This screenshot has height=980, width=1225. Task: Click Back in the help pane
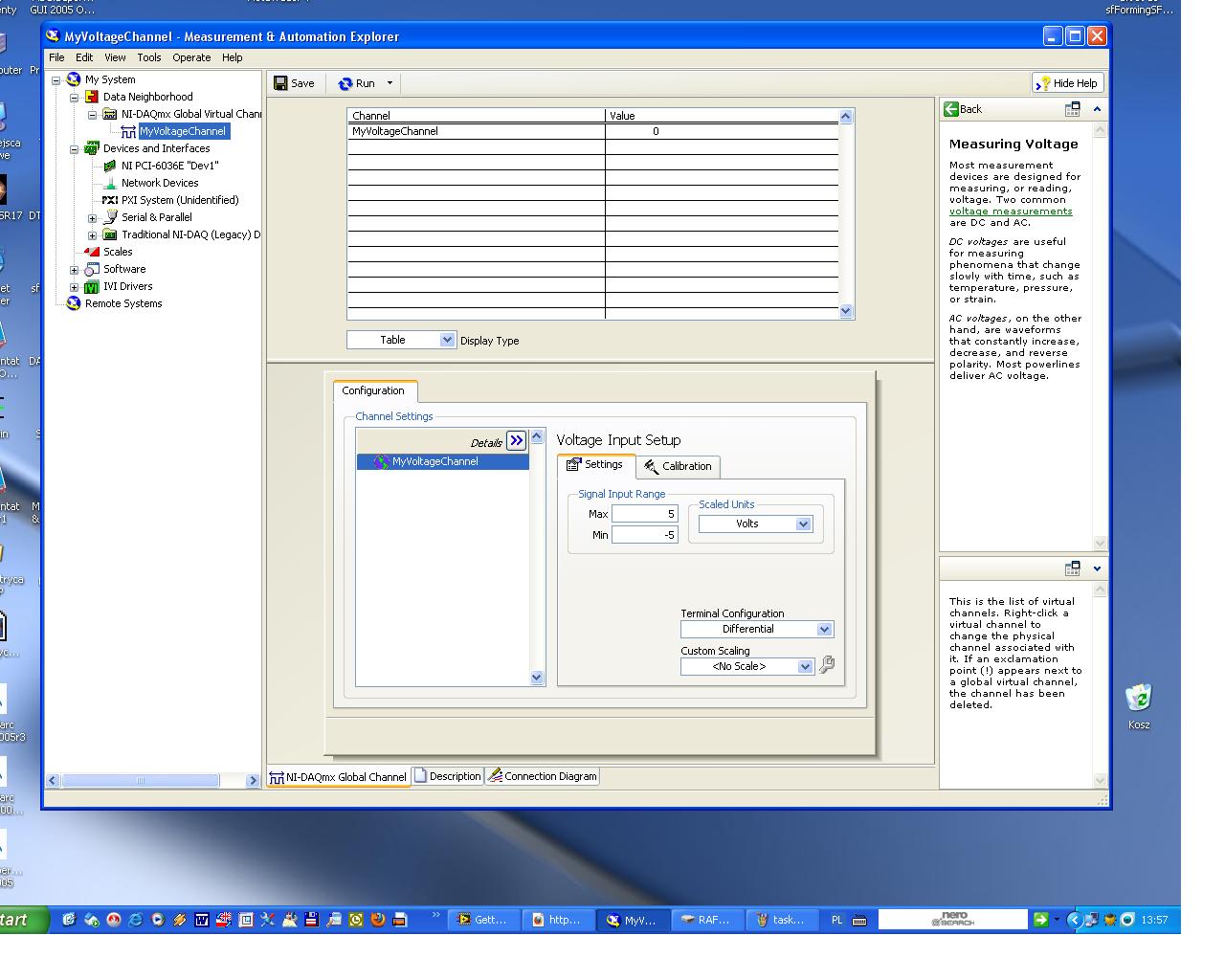[964, 109]
